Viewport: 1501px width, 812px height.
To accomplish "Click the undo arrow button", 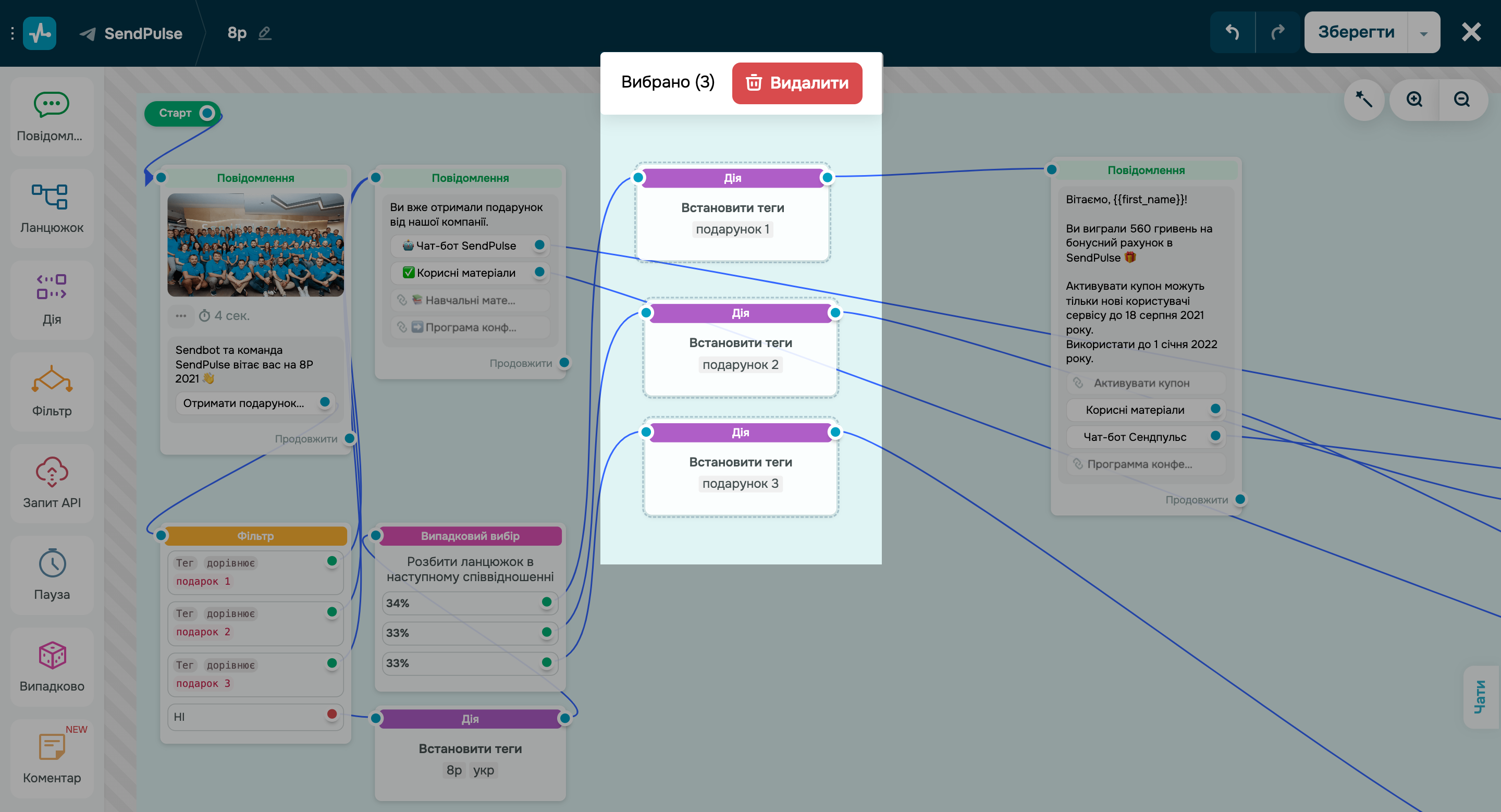I will point(1233,32).
